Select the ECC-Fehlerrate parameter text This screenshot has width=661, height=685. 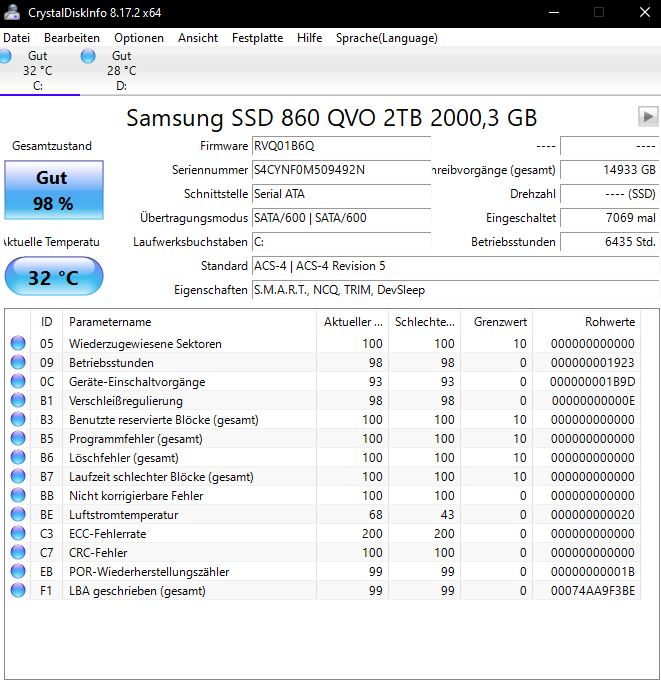click(x=107, y=534)
